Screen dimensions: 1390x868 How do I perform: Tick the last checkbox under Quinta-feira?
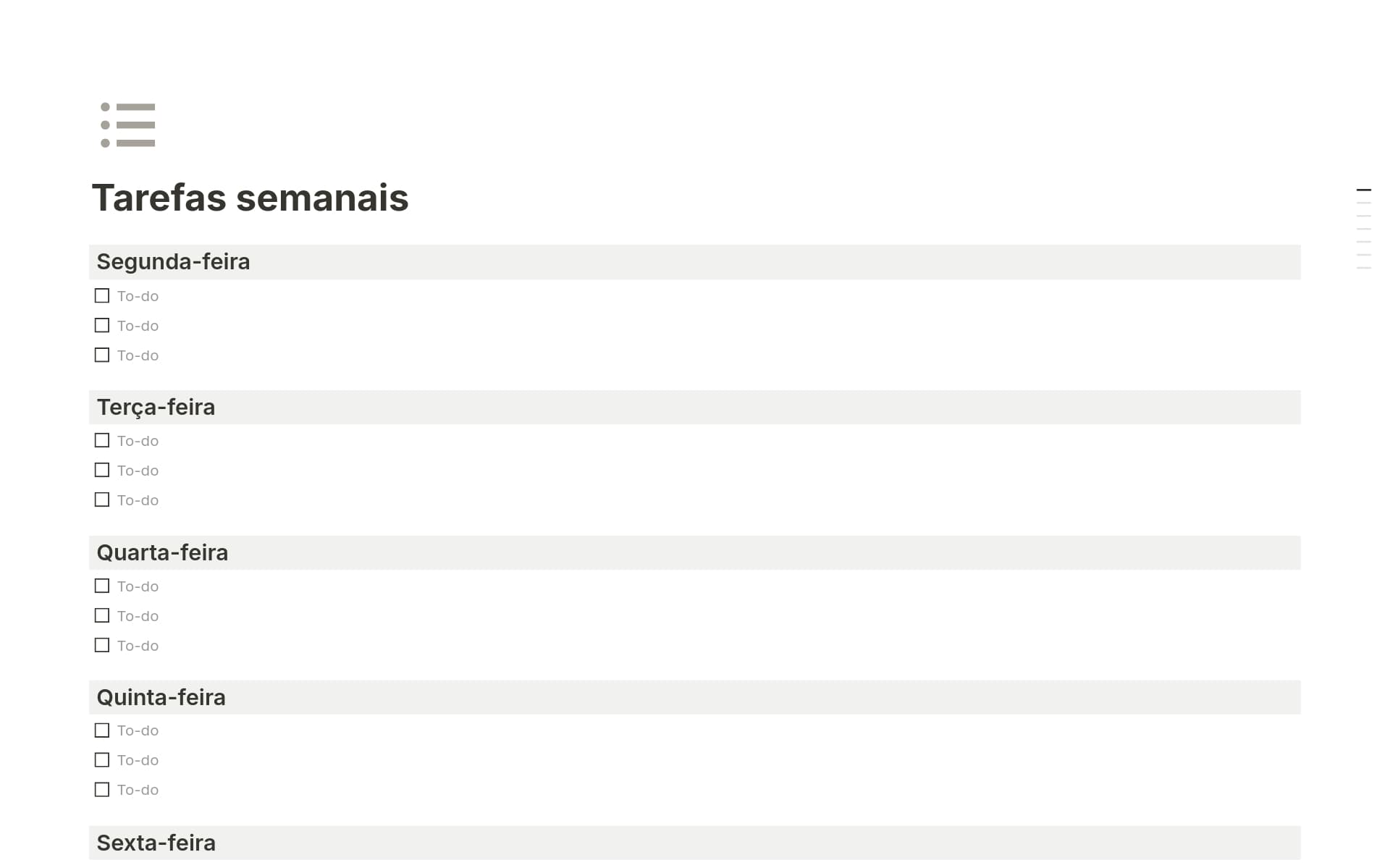coord(102,790)
